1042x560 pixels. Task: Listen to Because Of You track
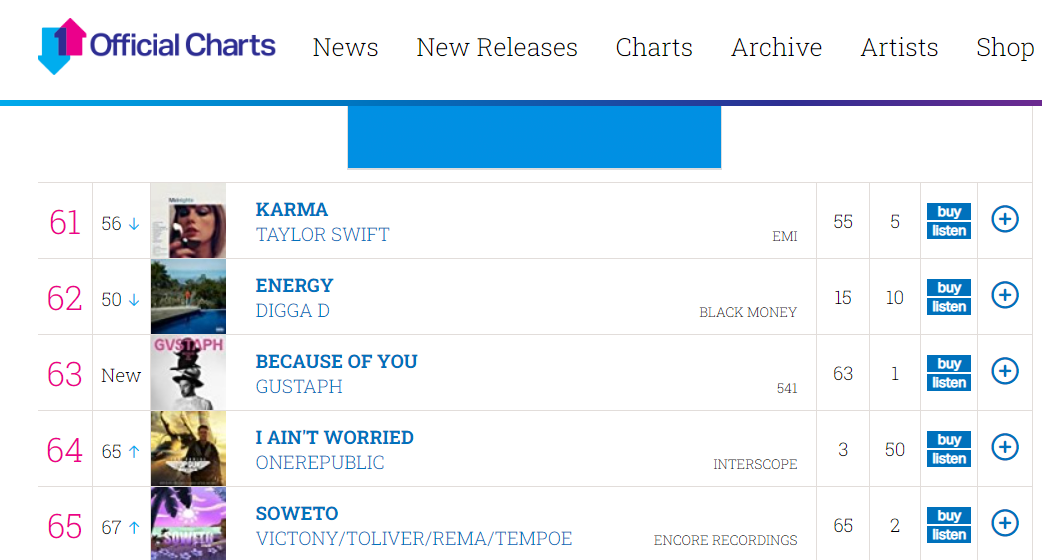click(x=949, y=383)
